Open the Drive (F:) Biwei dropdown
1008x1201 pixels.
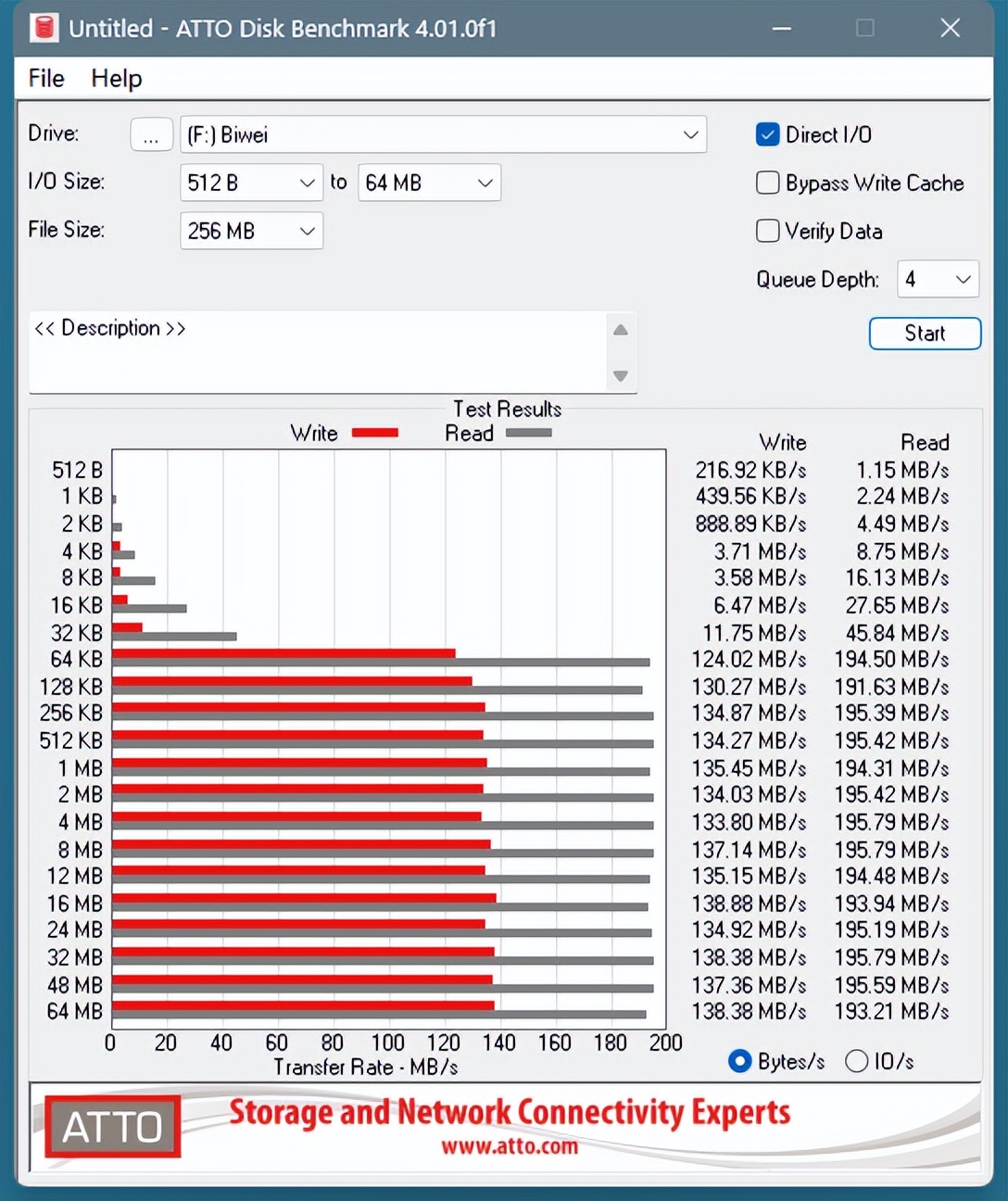click(x=443, y=134)
